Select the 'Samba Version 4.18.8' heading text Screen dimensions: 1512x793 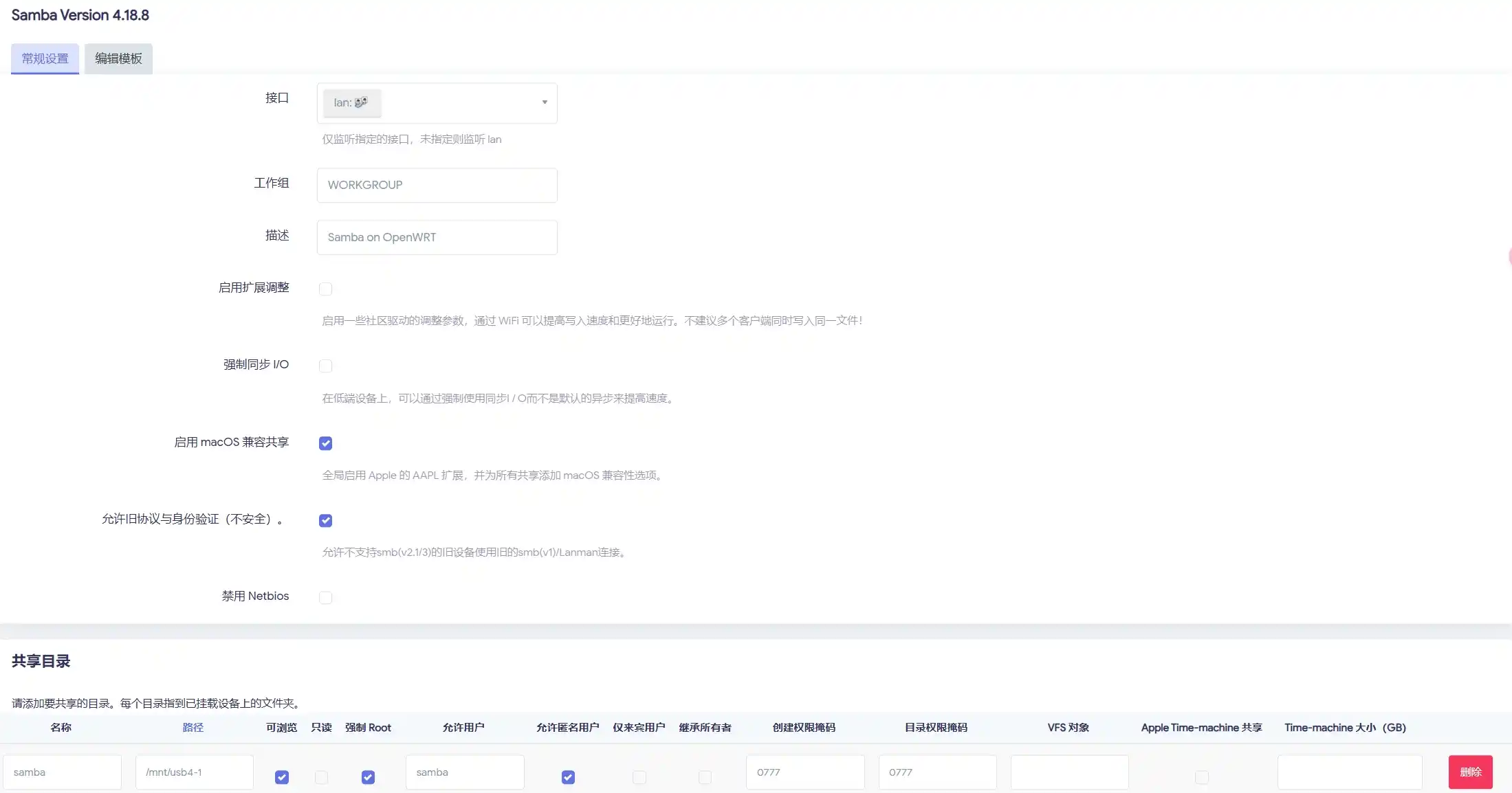tap(80, 15)
